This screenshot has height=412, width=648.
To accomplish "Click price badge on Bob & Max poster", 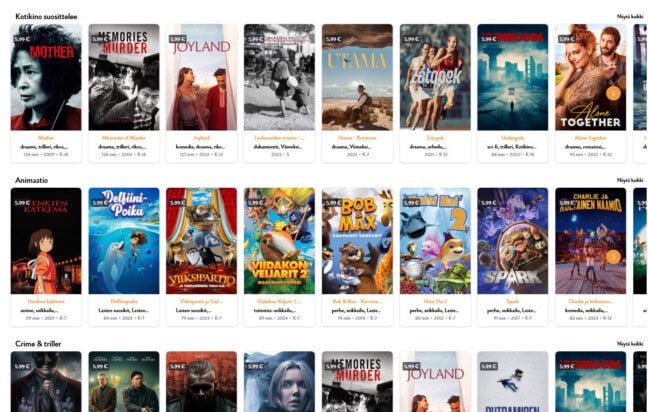I will click(x=333, y=203).
